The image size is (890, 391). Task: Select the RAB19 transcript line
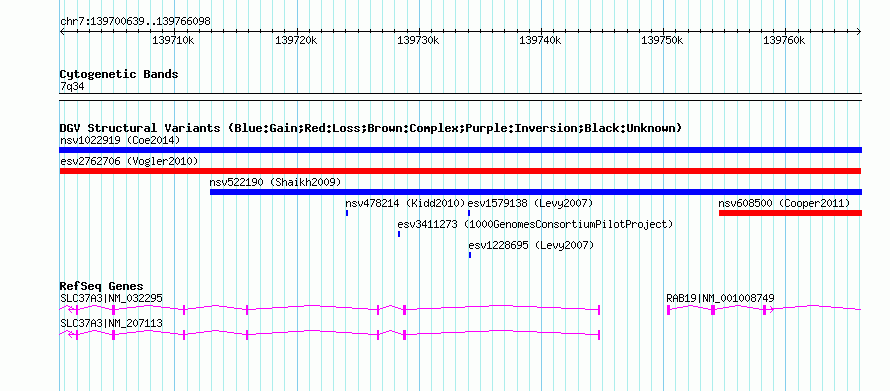764,309
